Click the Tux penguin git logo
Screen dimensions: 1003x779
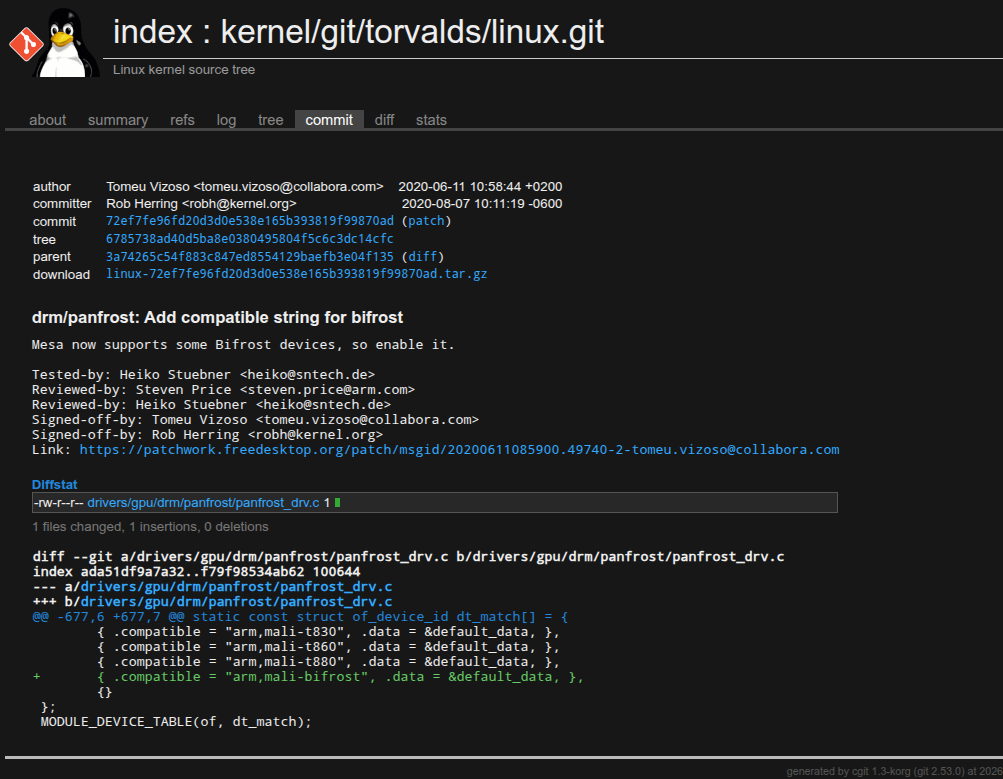point(55,42)
